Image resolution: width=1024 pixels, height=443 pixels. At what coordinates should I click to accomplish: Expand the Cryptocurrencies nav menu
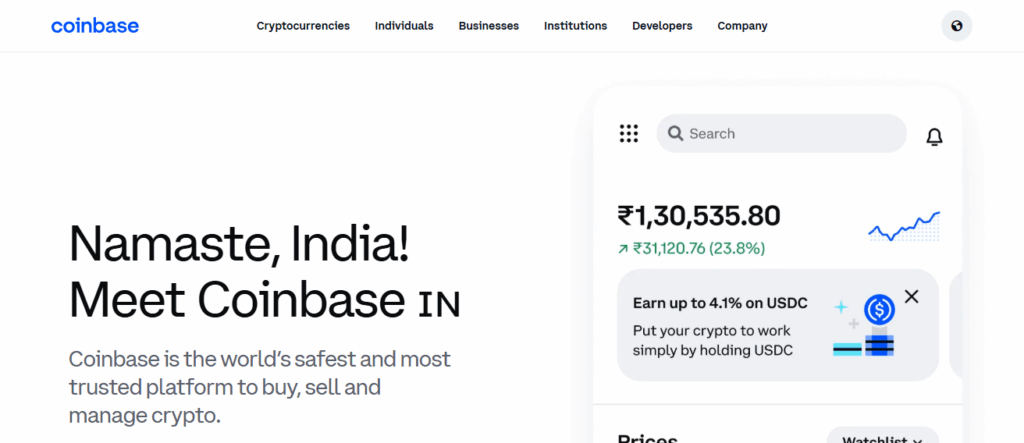pos(303,26)
